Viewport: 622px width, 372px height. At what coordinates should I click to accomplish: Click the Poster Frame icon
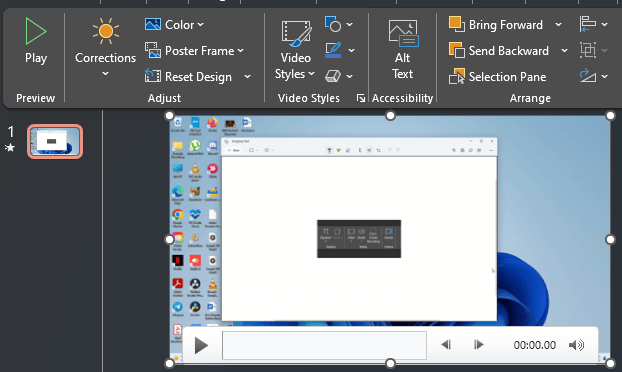click(x=153, y=50)
